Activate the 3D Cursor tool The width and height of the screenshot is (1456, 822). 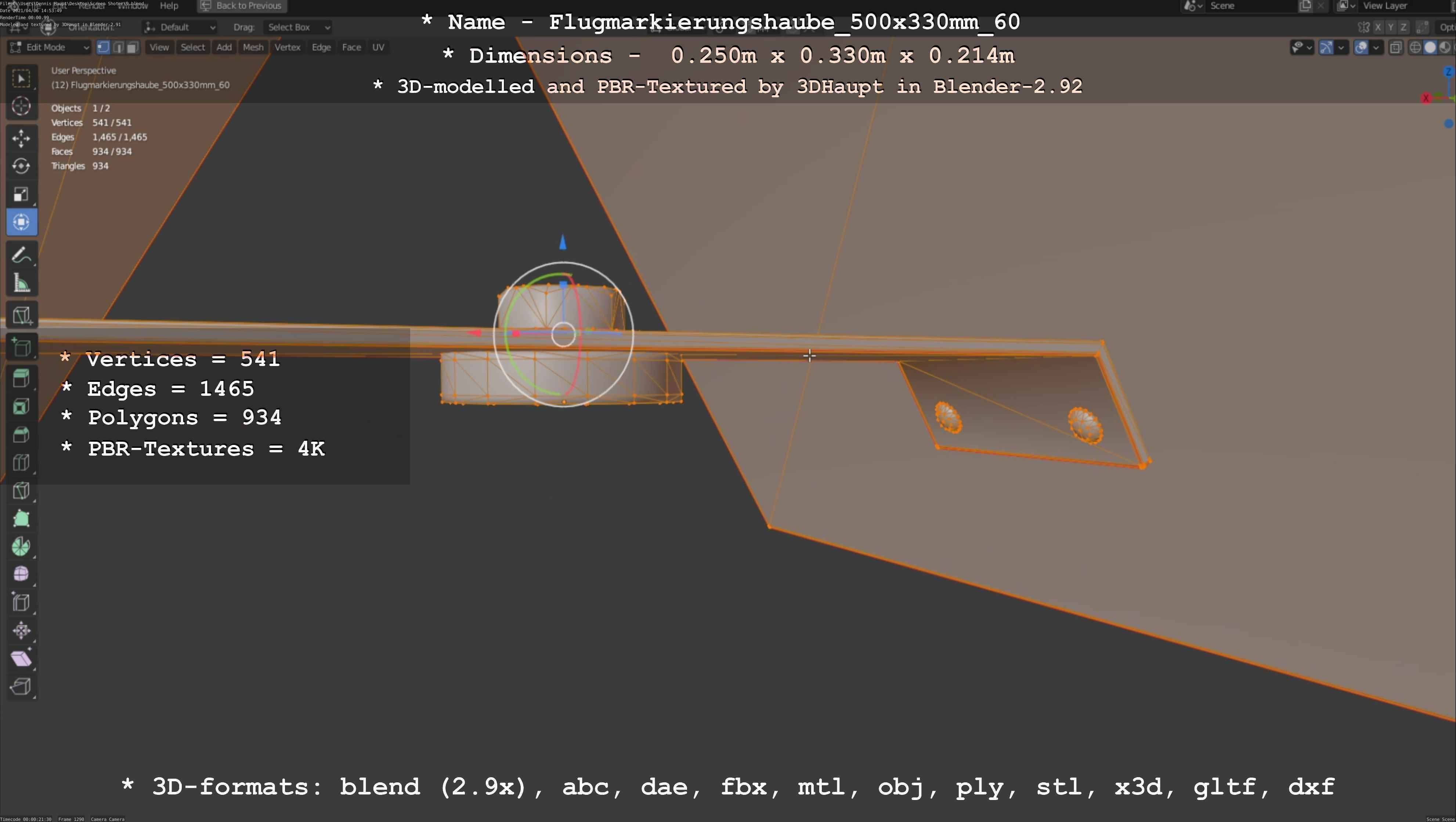tap(21, 106)
